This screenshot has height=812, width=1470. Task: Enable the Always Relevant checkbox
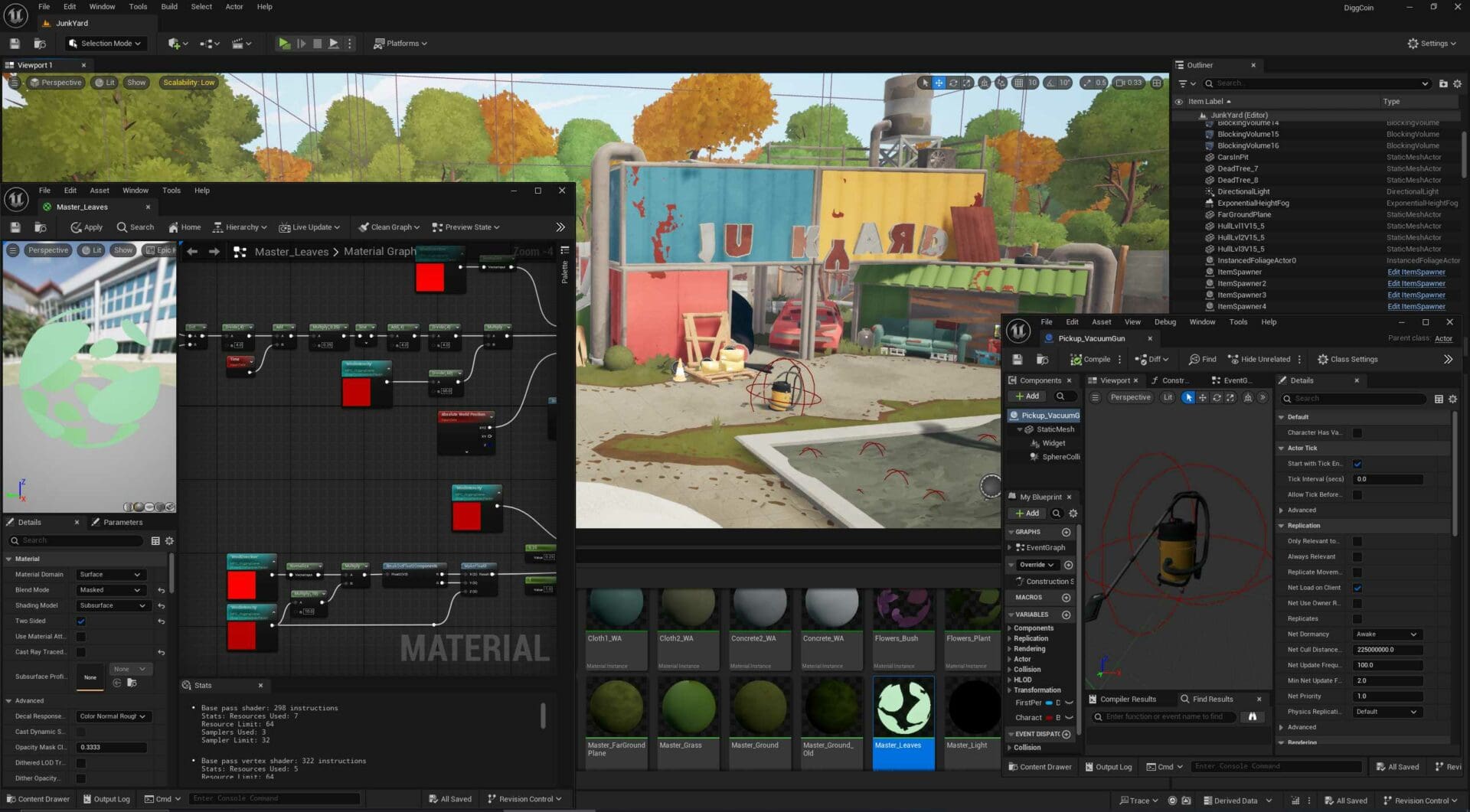1357,557
